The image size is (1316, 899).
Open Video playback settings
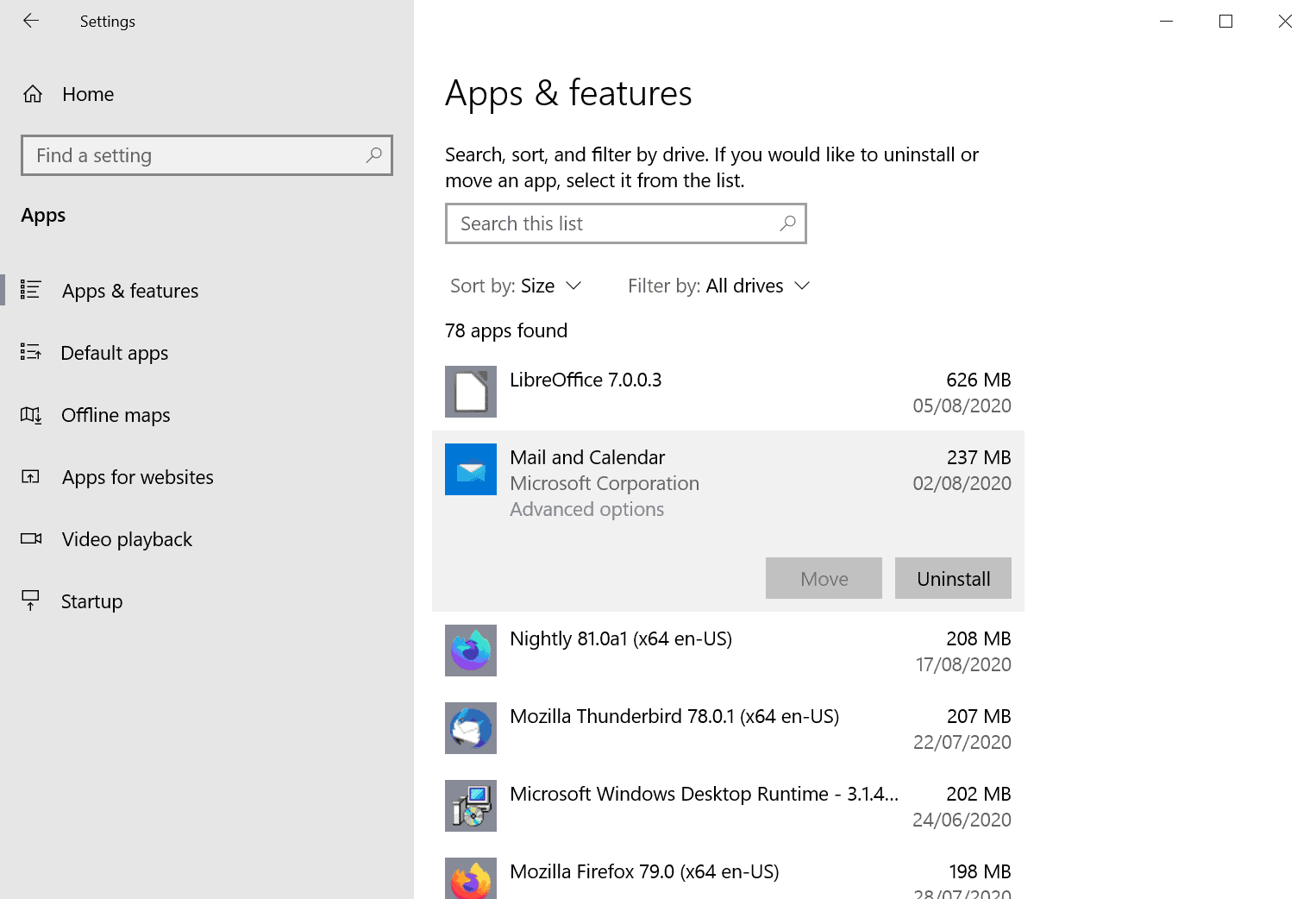[x=207, y=539]
